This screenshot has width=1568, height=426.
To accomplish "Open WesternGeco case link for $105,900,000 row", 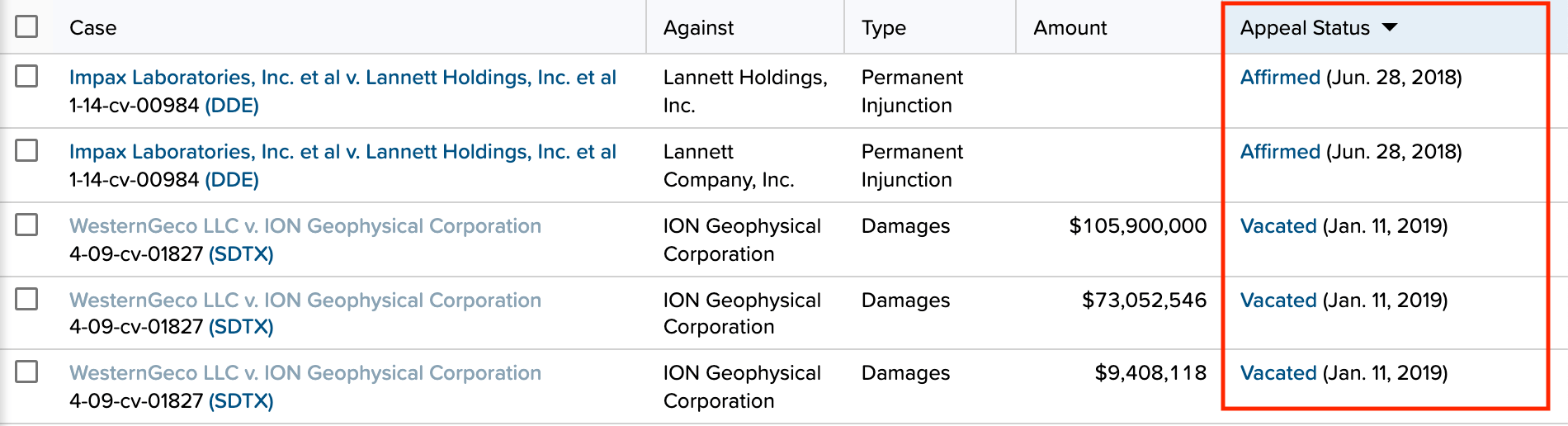I will [x=305, y=226].
